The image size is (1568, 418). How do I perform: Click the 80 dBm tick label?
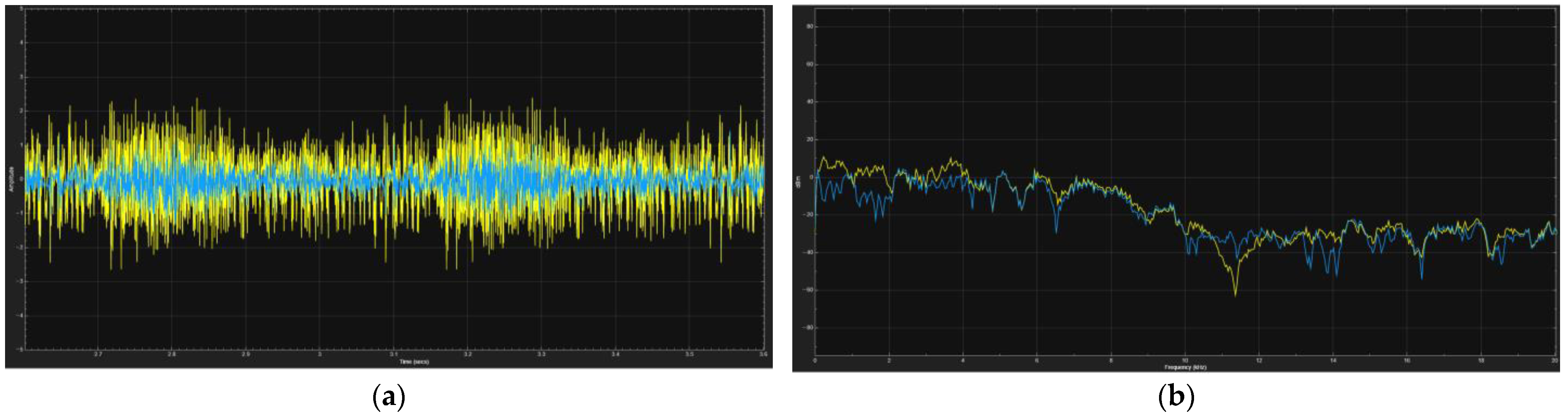[x=810, y=27]
